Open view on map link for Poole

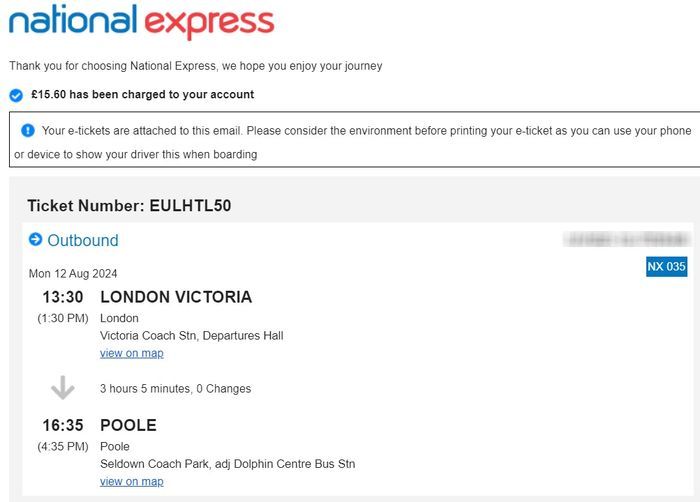tap(131, 481)
